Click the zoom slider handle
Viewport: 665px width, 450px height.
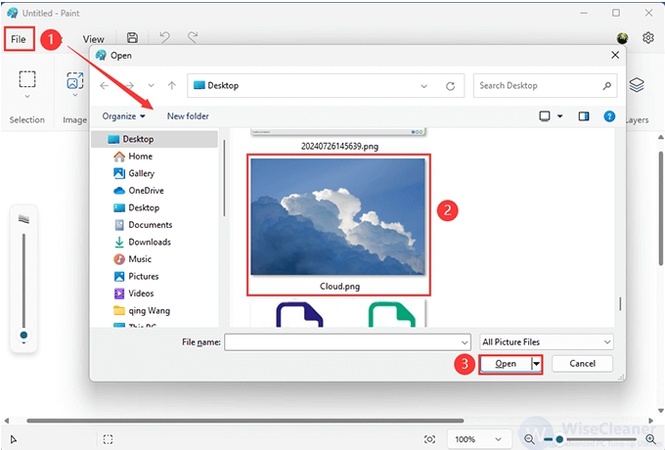[559, 439]
